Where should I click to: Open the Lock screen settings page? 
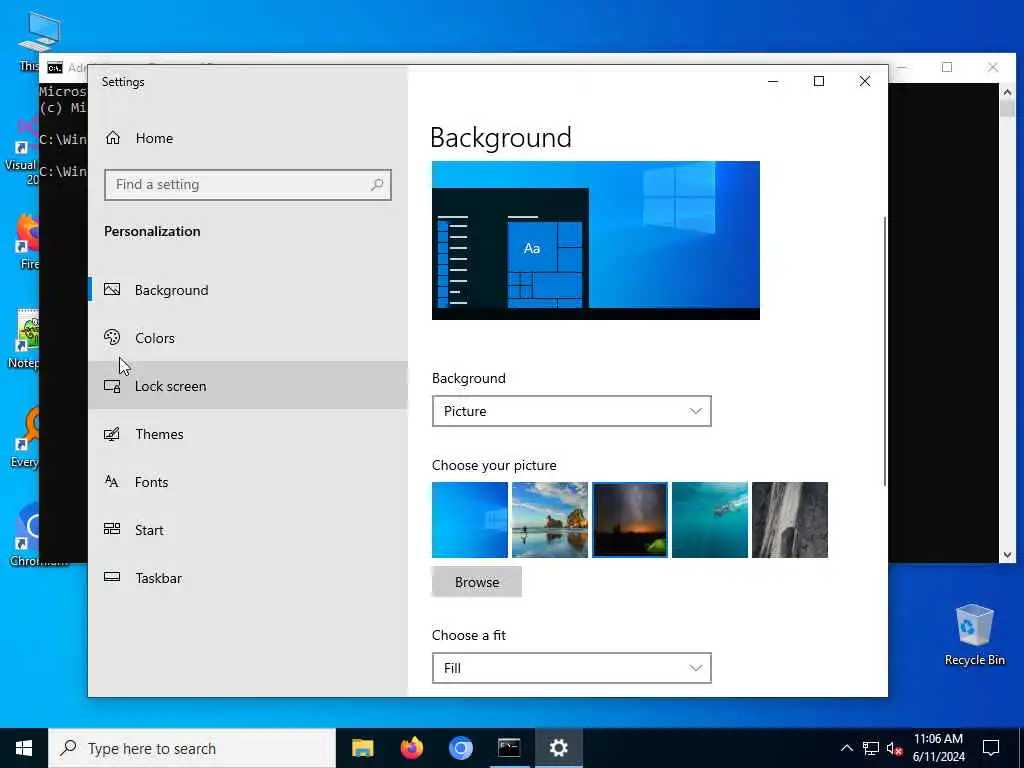[248, 386]
